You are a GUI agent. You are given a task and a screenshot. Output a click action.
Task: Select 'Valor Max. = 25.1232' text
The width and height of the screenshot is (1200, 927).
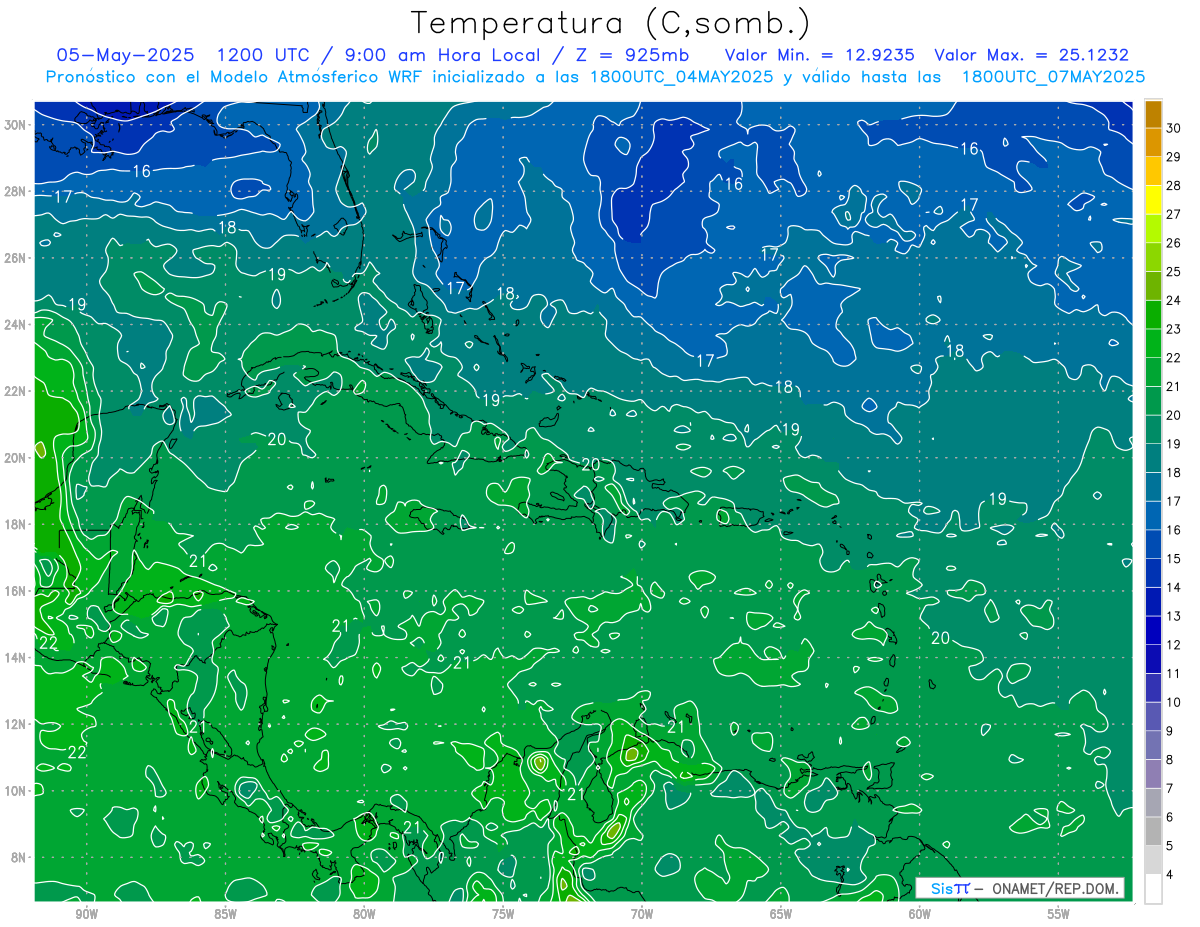pyautogui.click(x=1031, y=55)
